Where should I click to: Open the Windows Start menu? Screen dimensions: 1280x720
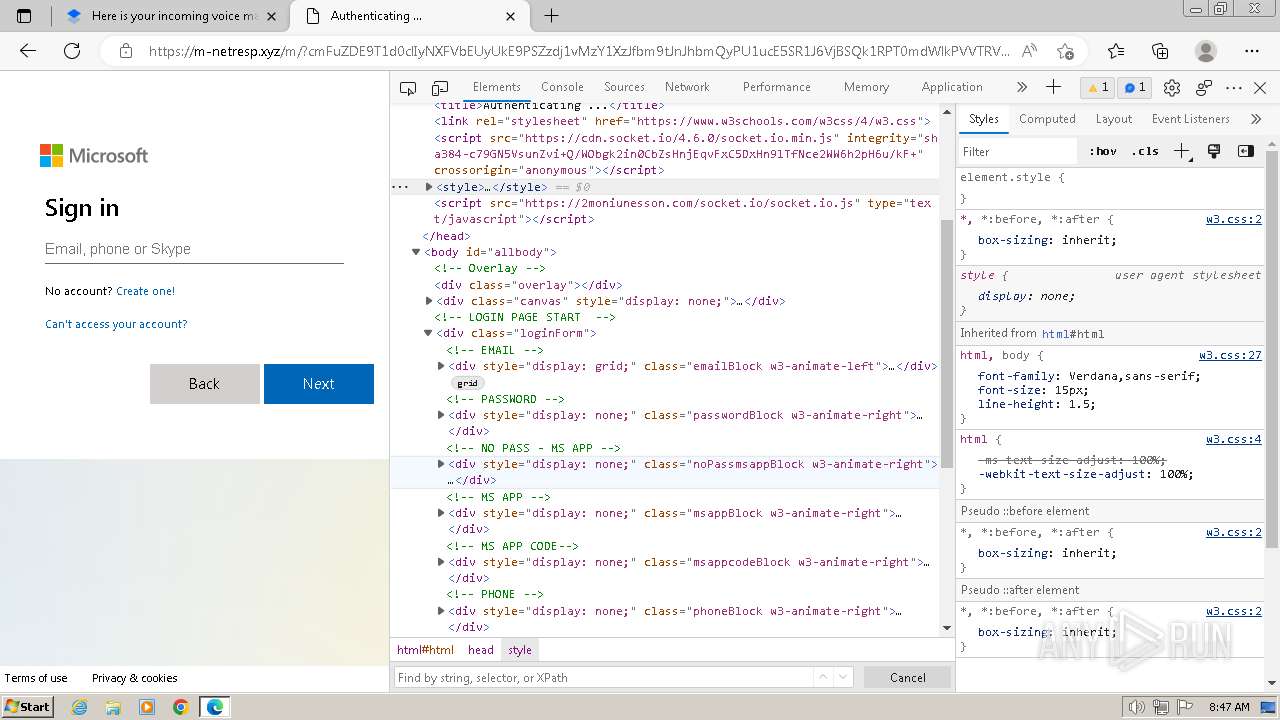click(28, 707)
